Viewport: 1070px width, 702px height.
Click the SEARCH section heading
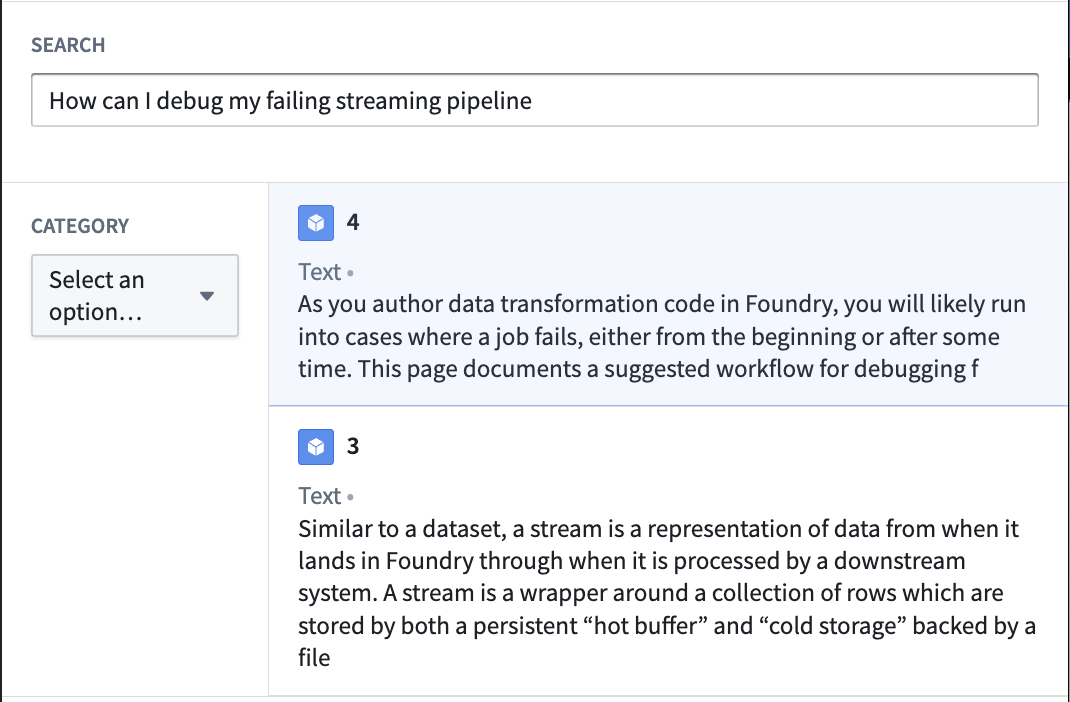point(68,45)
